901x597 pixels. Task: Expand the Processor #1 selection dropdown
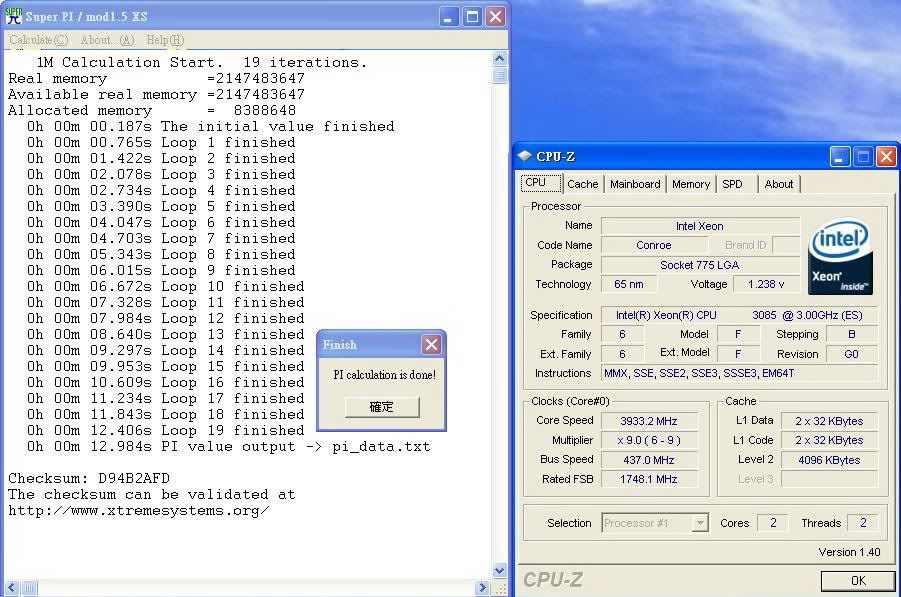pos(700,523)
